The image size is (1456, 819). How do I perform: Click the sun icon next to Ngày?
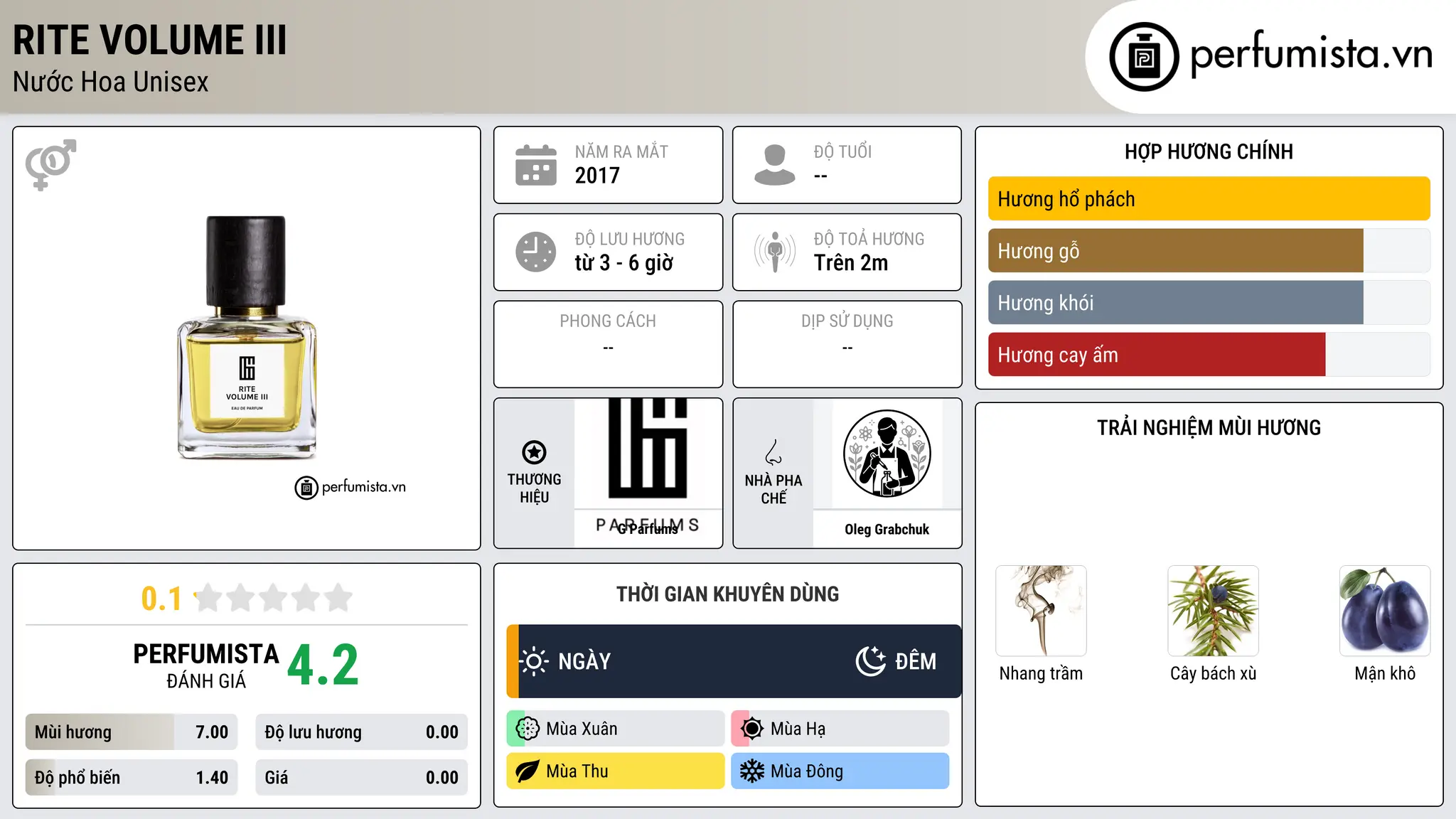coord(534,661)
